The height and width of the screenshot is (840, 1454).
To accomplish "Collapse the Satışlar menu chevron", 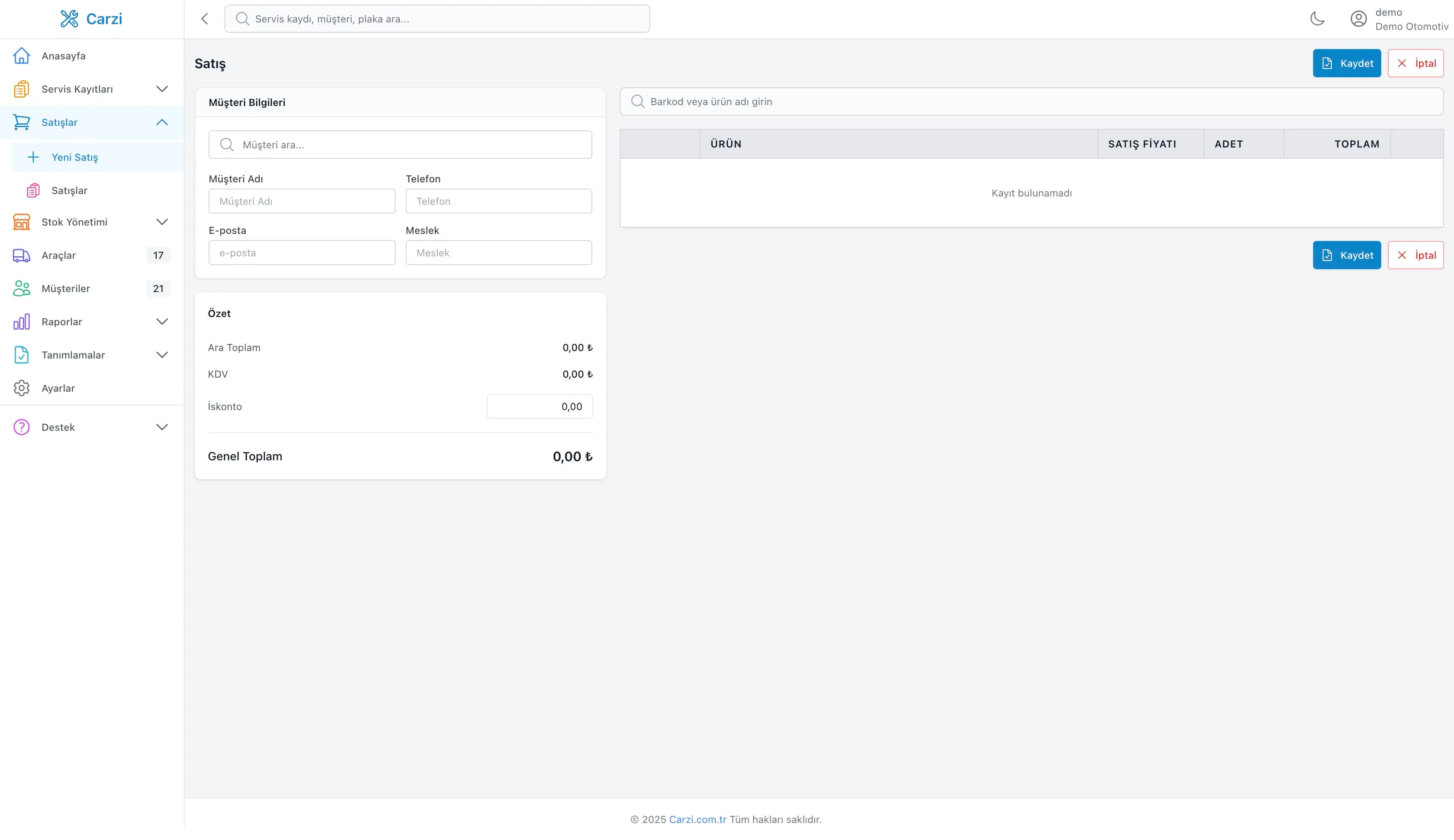I will [x=162, y=122].
